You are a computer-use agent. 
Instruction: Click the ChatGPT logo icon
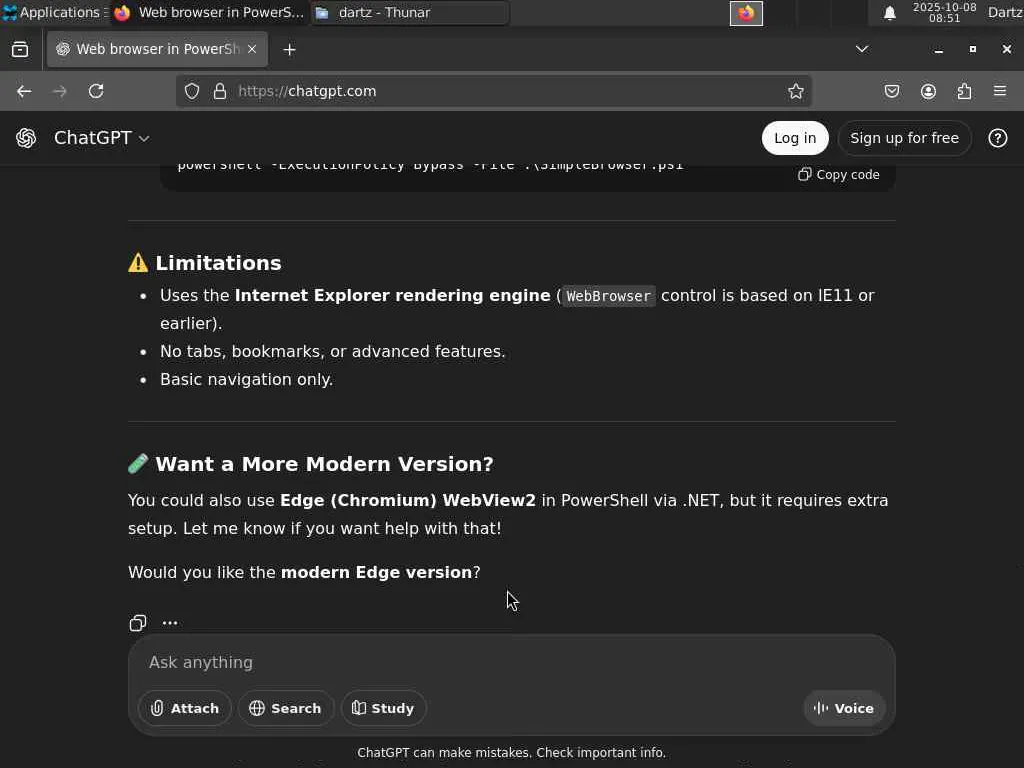(26, 138)
